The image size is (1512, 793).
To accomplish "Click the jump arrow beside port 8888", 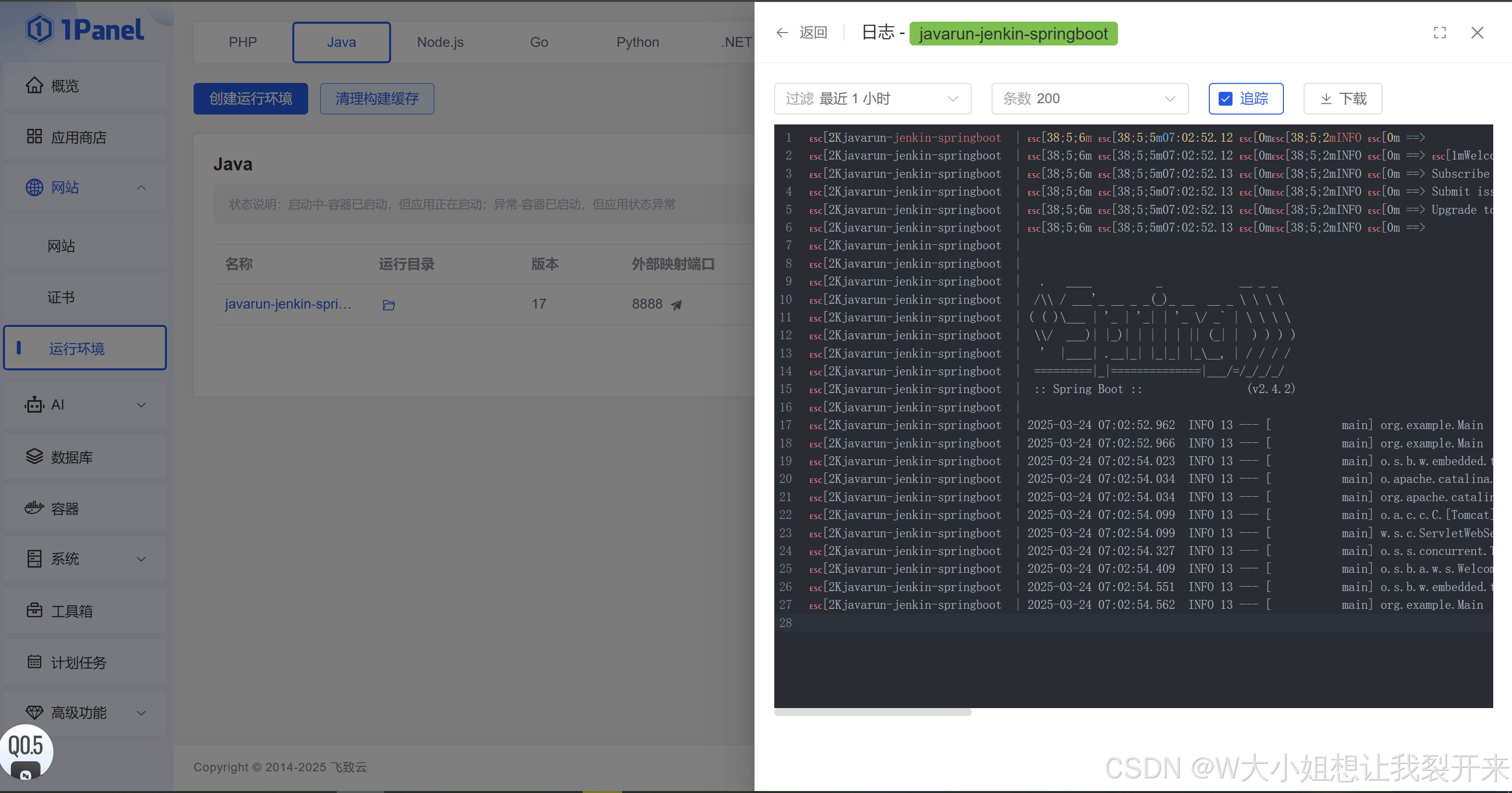I will (677, 305).
